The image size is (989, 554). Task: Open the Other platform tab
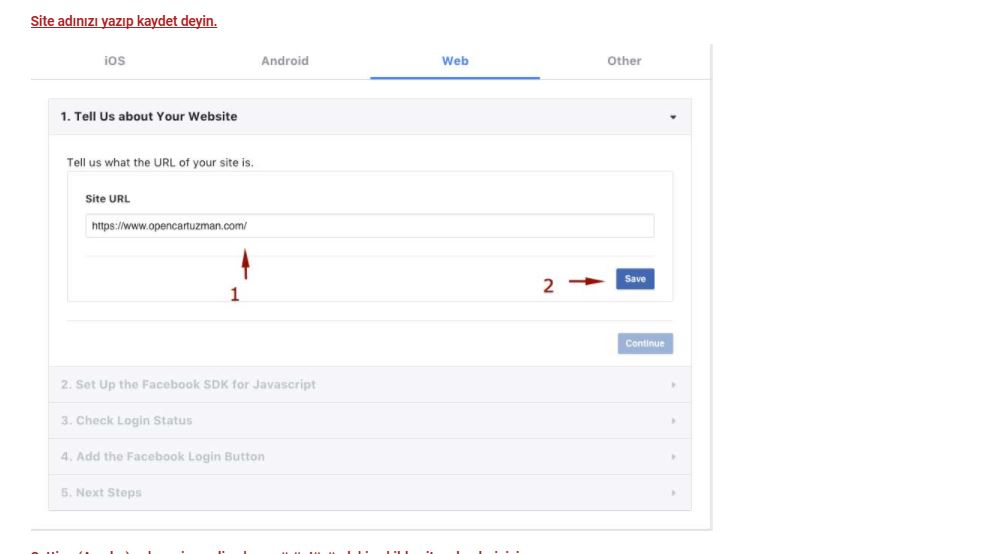pos(624,61)
